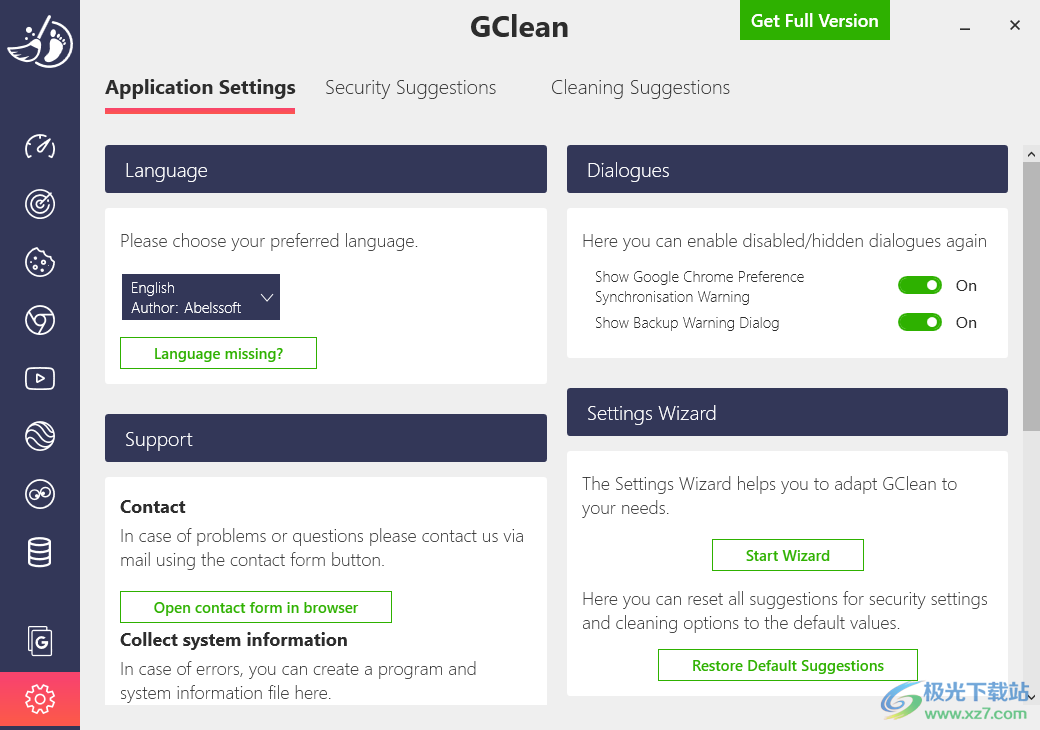Click the GClean bird logo at top left

pyautogui.click(x=40, y=42)
